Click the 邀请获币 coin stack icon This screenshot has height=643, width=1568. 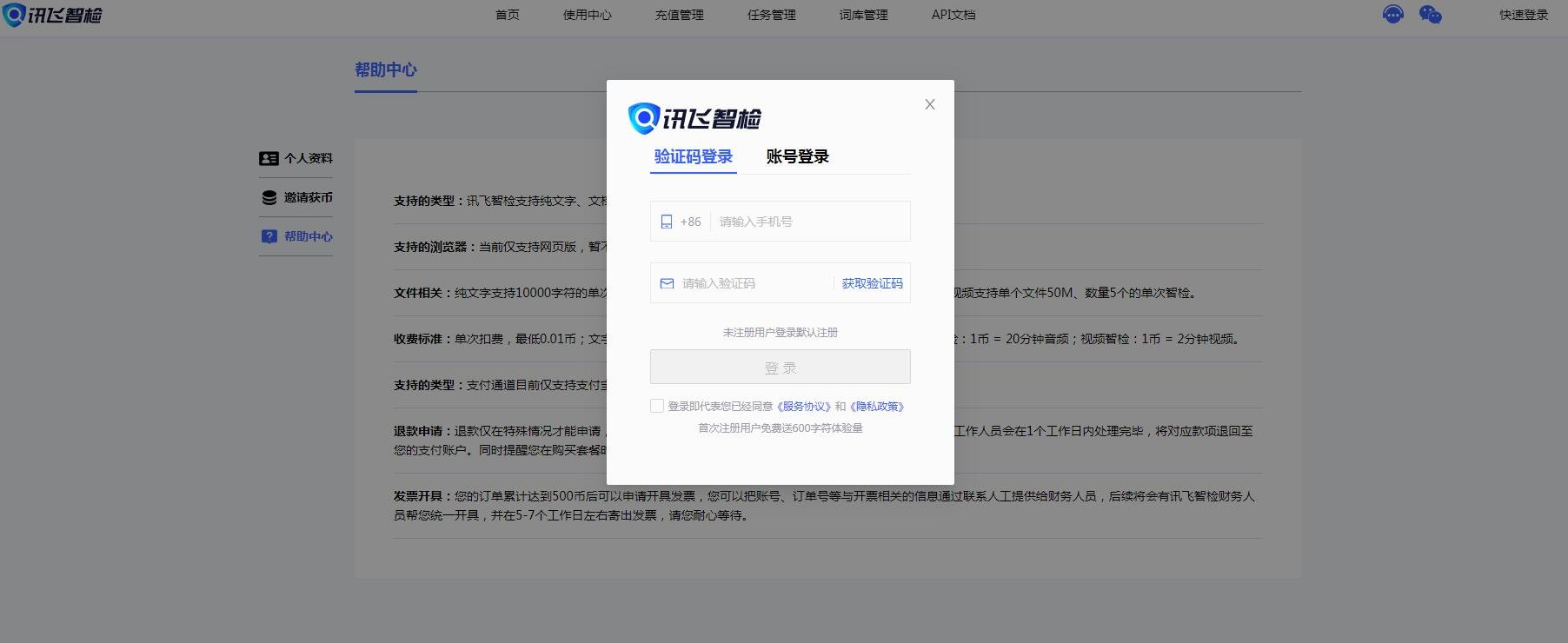coord(269,197)
